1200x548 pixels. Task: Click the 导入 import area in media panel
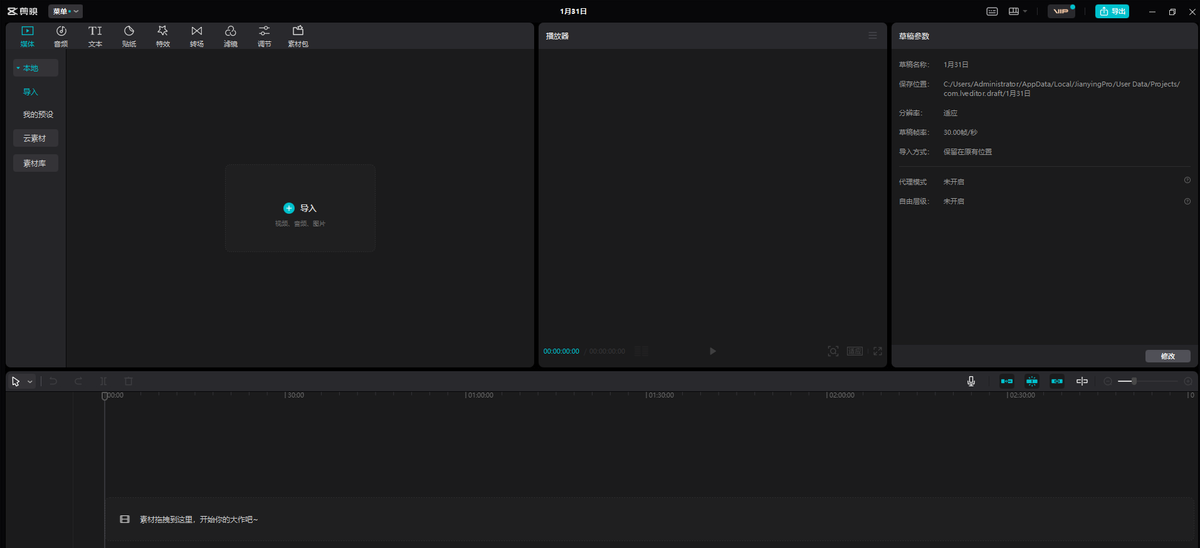(x=300, y=208)
